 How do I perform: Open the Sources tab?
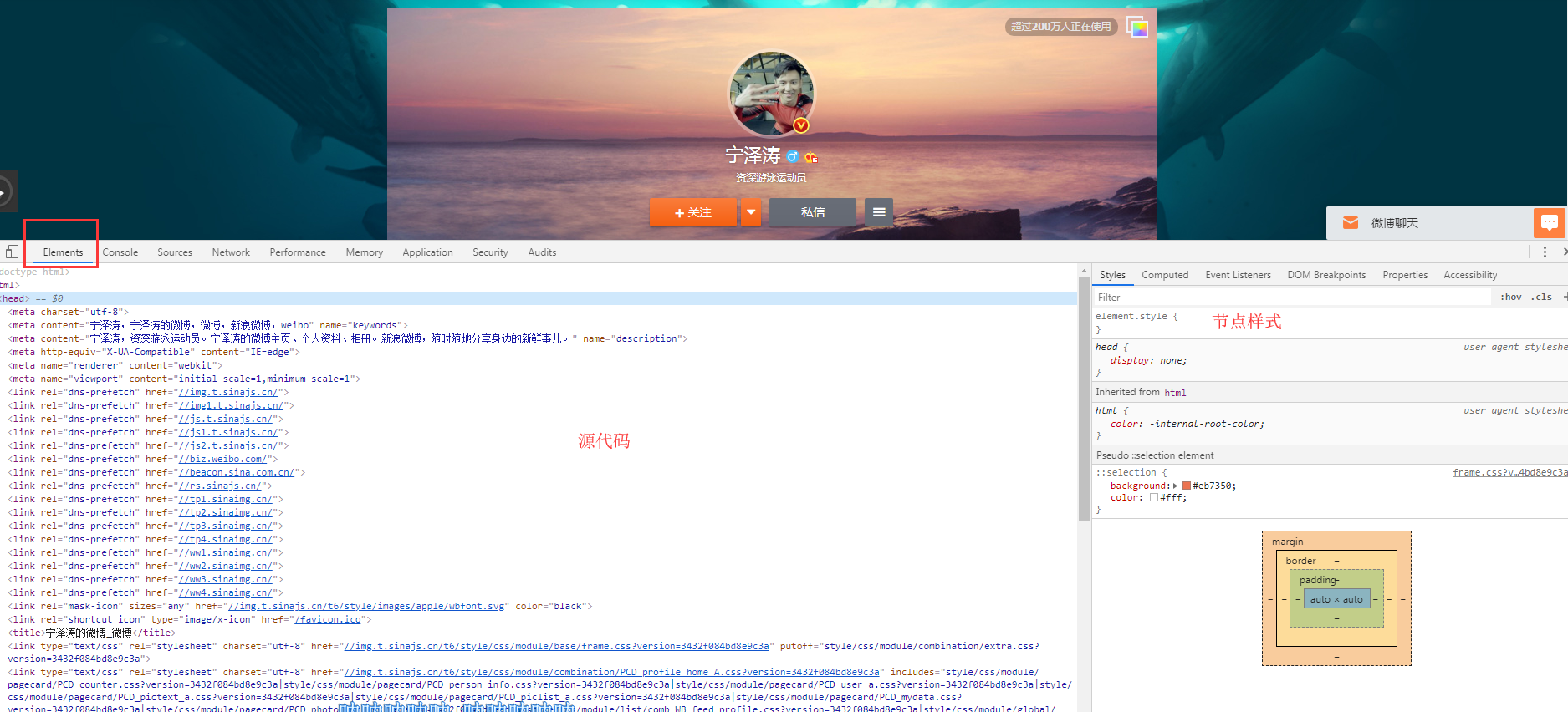(x=175, y=252)
